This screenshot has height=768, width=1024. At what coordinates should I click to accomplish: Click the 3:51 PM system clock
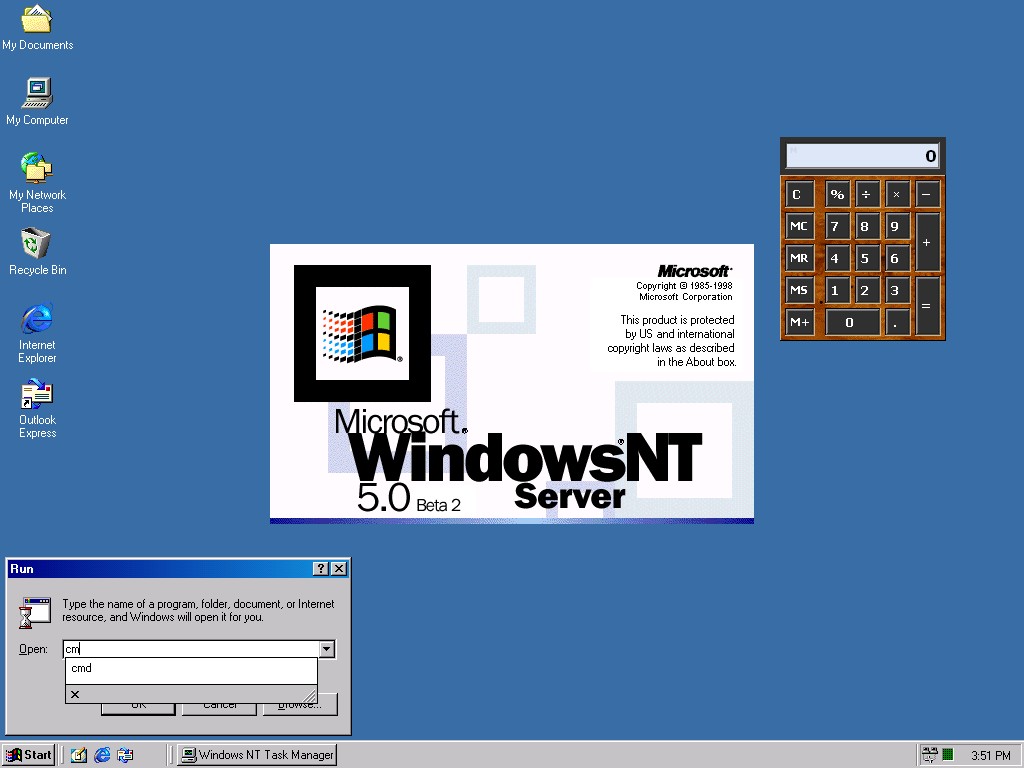click(x=990, y=756)
